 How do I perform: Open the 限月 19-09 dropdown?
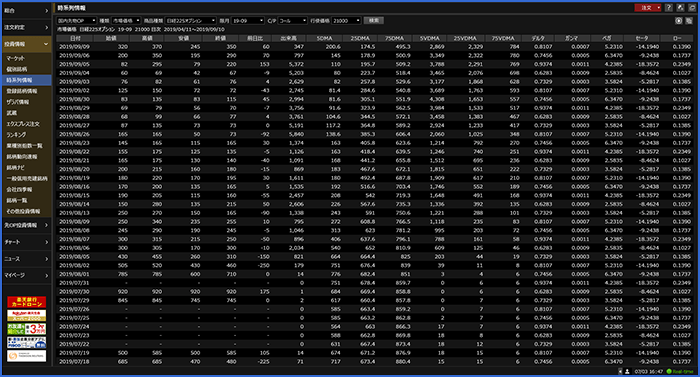point(248,21)
